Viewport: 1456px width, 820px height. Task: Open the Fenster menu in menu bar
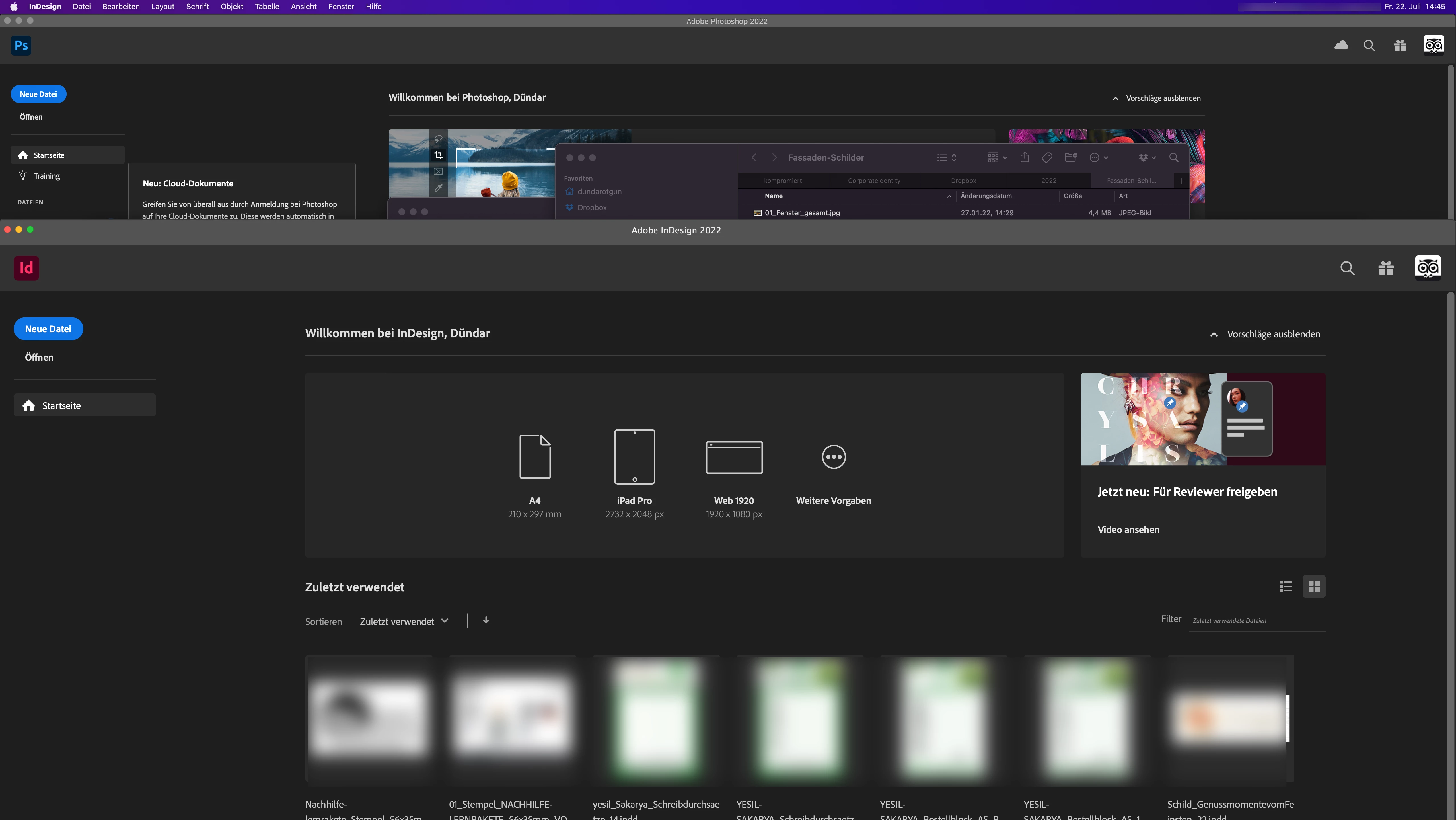(341, 6)
